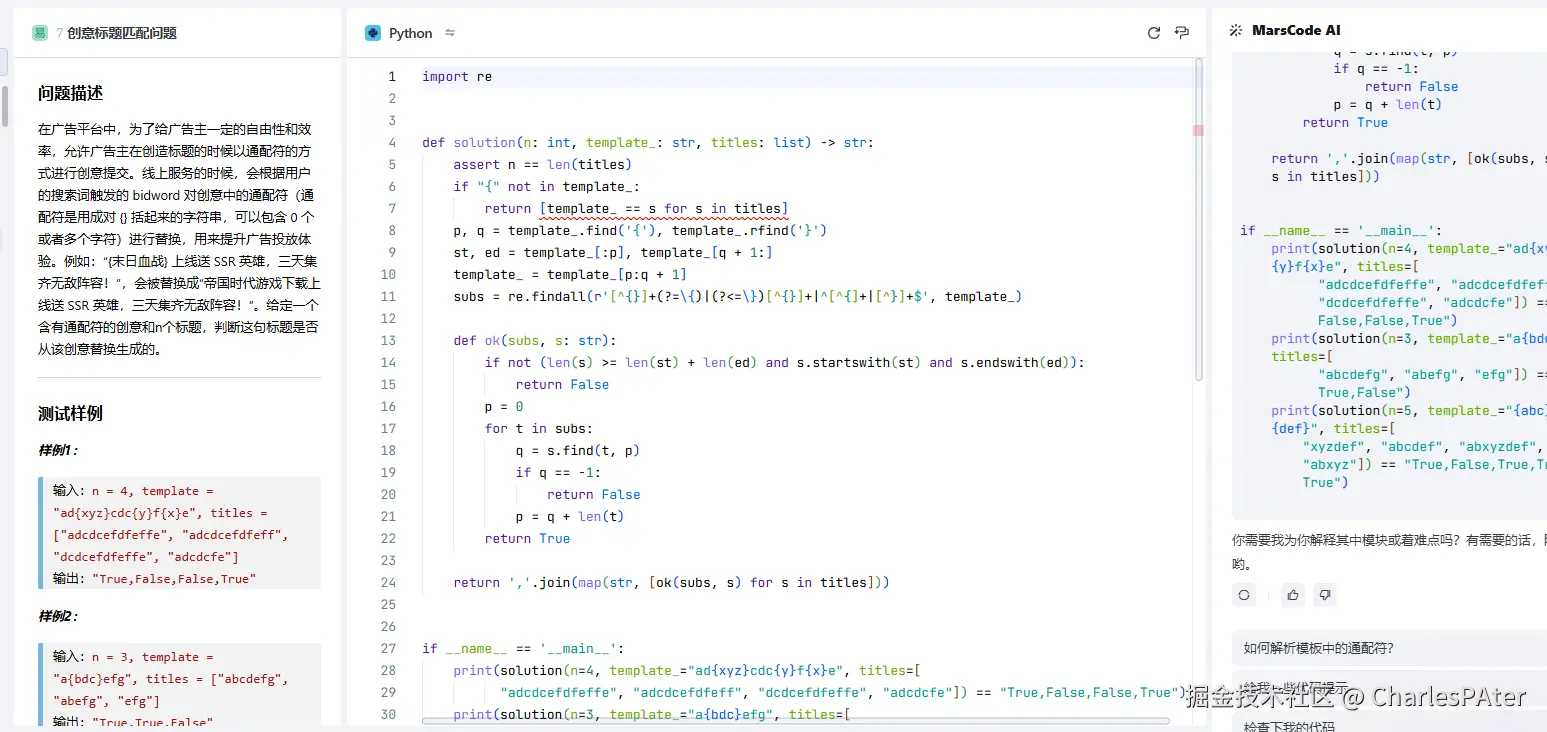This screenshot has height=732, width=1547.
Task: Select suggestion 给我一些代码提示
Action: (x=1295, y=688)
